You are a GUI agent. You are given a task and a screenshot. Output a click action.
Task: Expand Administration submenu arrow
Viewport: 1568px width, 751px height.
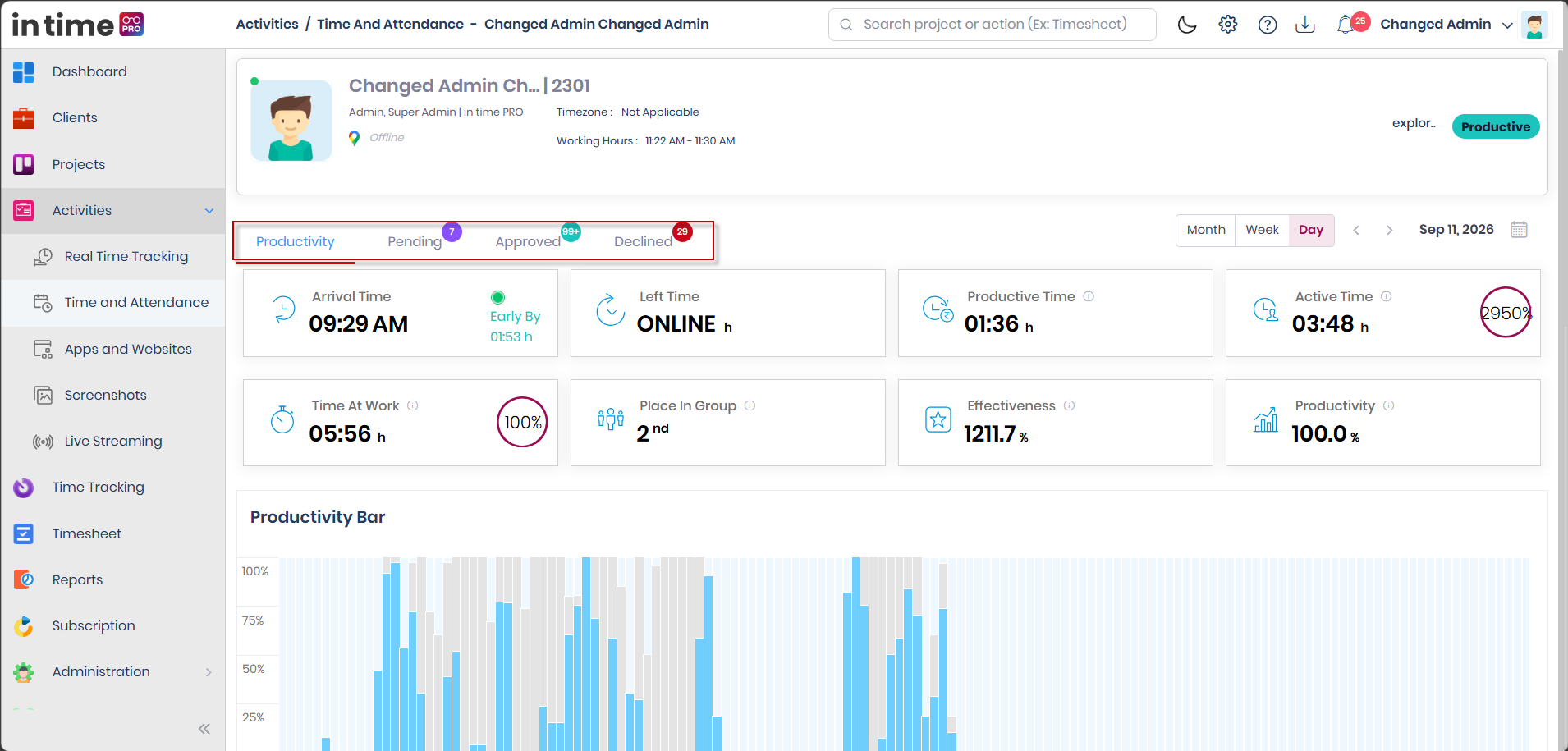point(209,672)
